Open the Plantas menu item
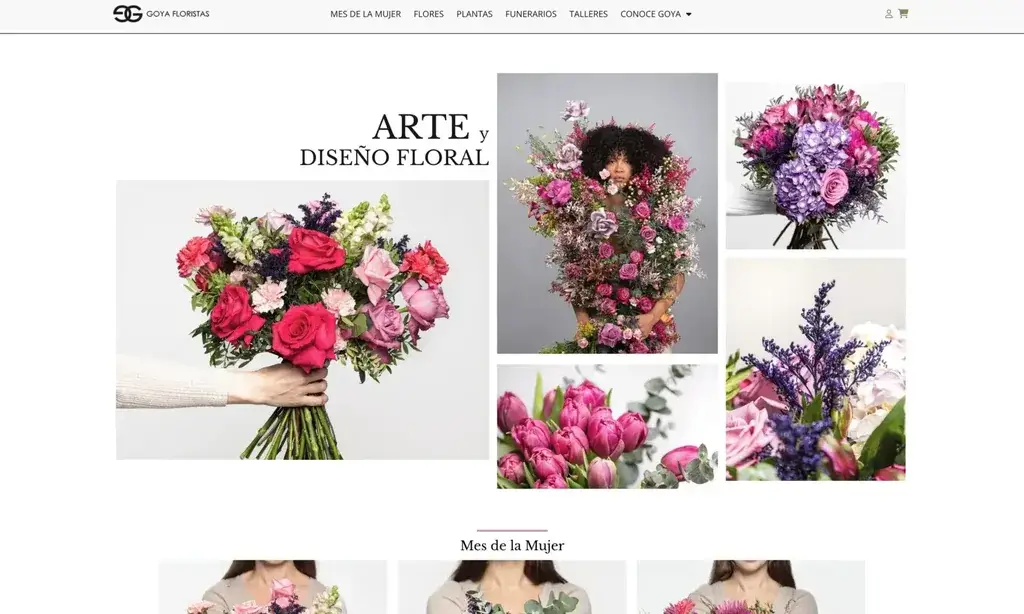 [x=474, y=14]
